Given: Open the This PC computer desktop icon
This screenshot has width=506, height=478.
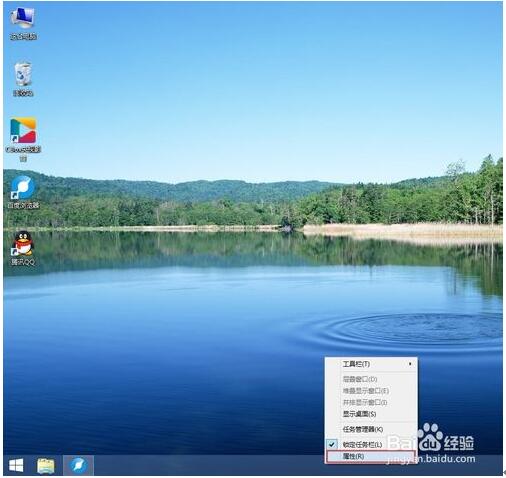Looking at the screenshot, I should (22, 23).
